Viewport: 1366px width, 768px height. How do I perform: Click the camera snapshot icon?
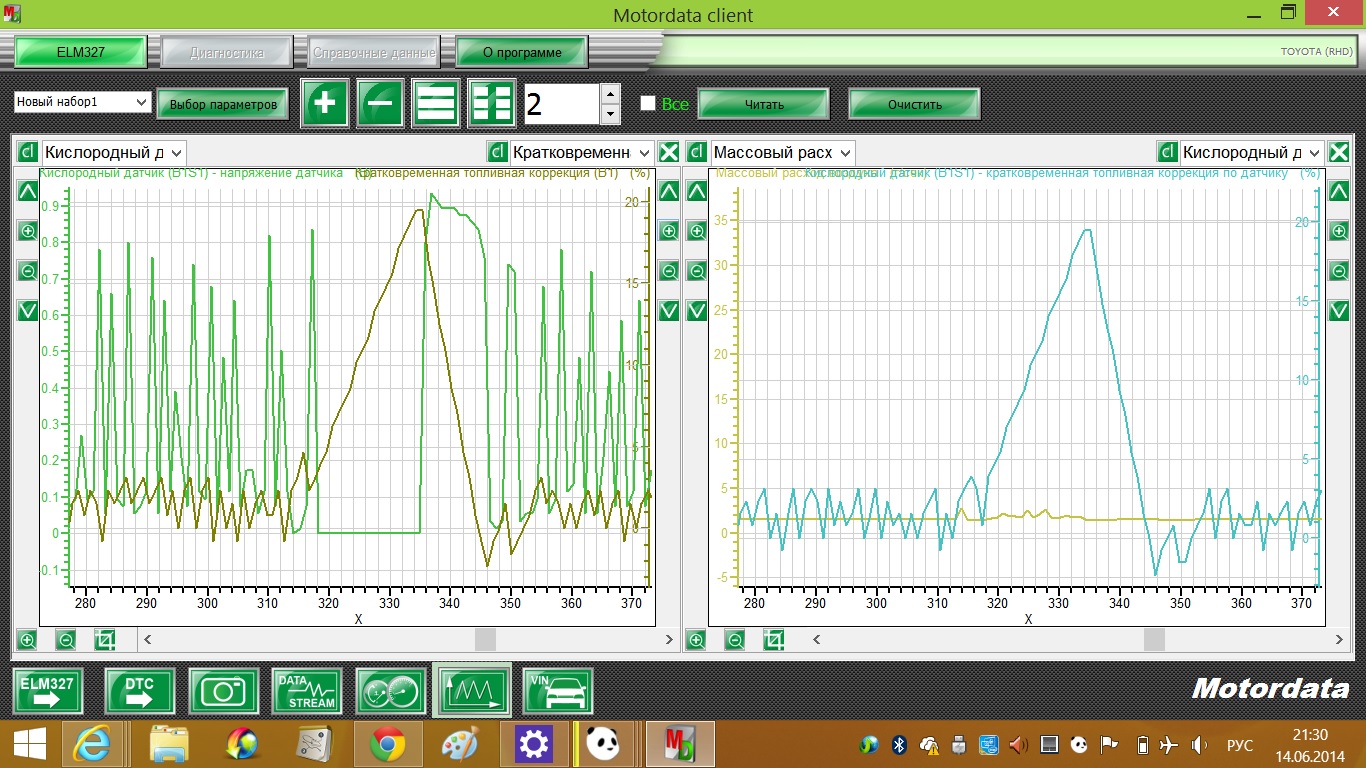(x=224, y=692)
